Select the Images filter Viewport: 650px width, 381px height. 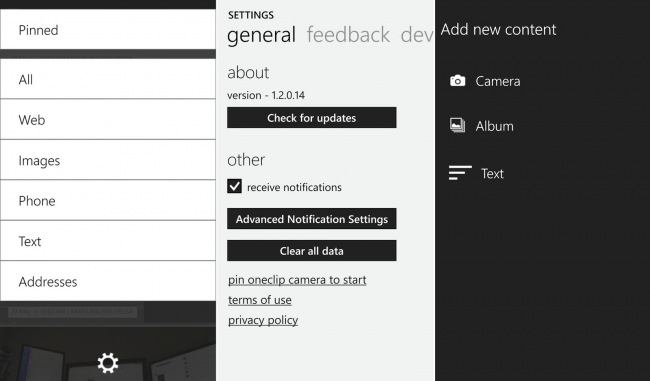coord(108,160)
